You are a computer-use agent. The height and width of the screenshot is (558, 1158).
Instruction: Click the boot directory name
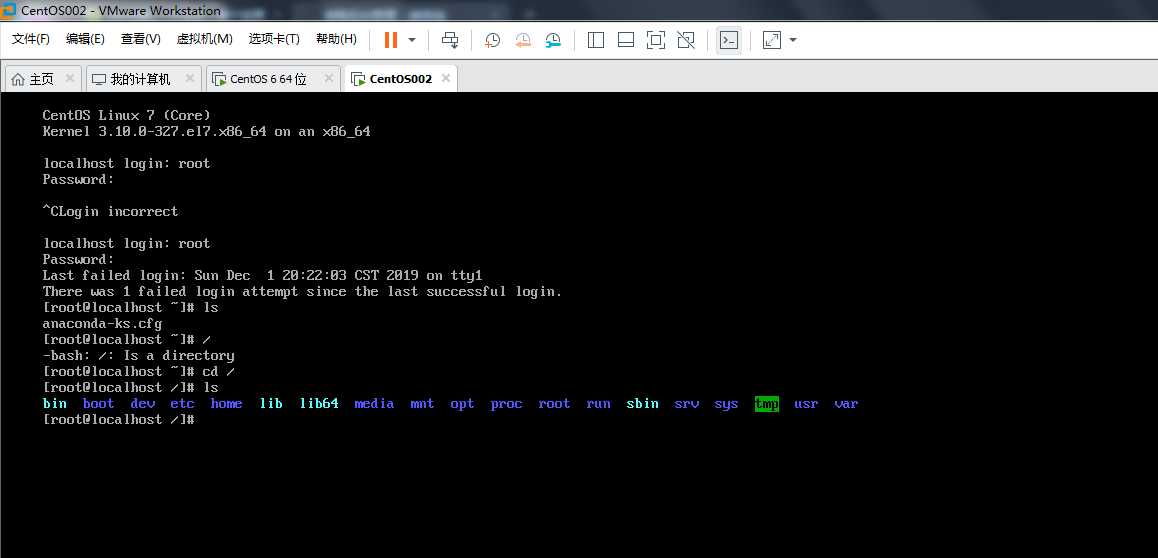98,404
